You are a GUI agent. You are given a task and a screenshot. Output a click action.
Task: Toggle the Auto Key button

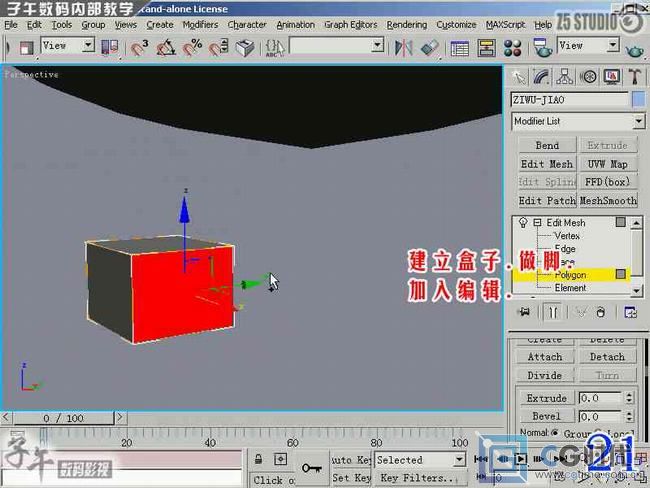tap(351, 460)
